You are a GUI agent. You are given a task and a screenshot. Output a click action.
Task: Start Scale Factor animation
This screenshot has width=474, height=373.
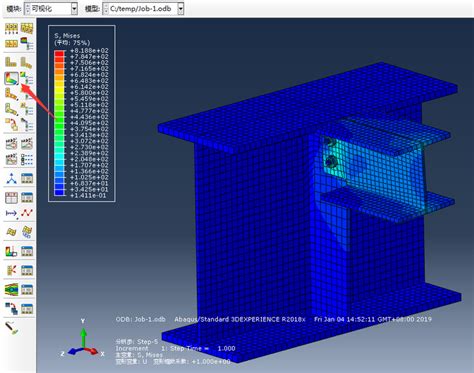(11, 143)
